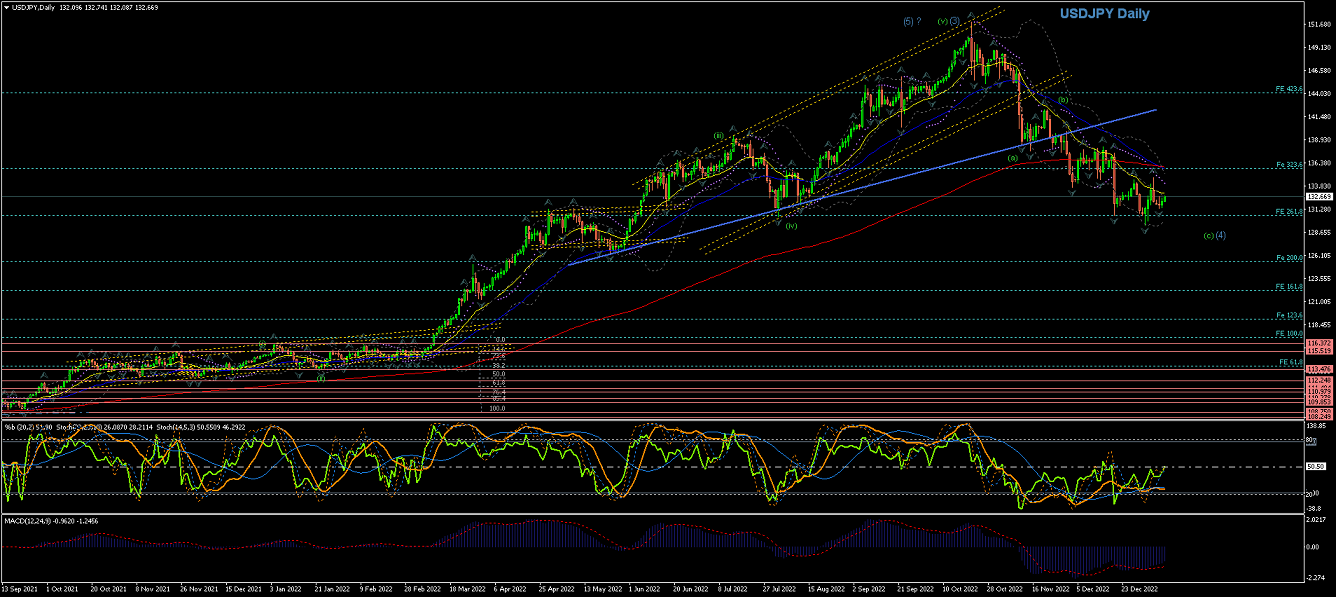Click the 16 Nov 2022 date label
This screenshot has width=1336, height=597.
pos(1052,590)
